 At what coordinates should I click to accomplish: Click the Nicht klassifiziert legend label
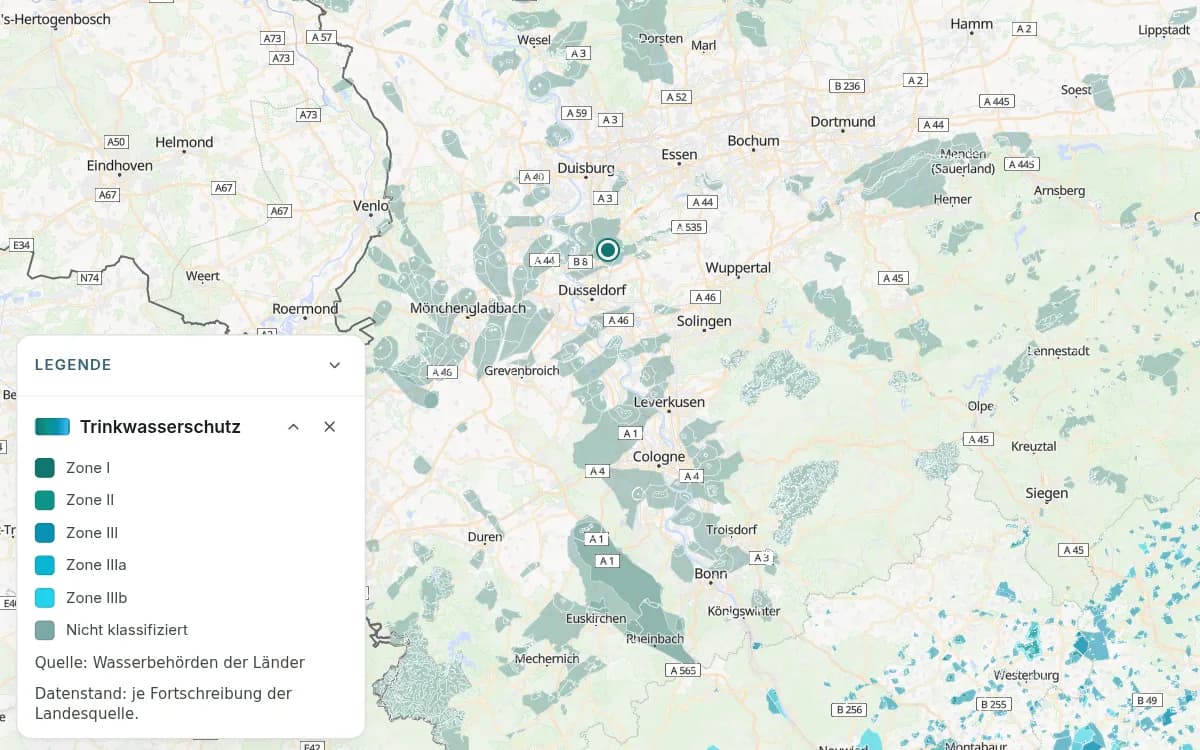pyautogui.click(x=127, y=630)
